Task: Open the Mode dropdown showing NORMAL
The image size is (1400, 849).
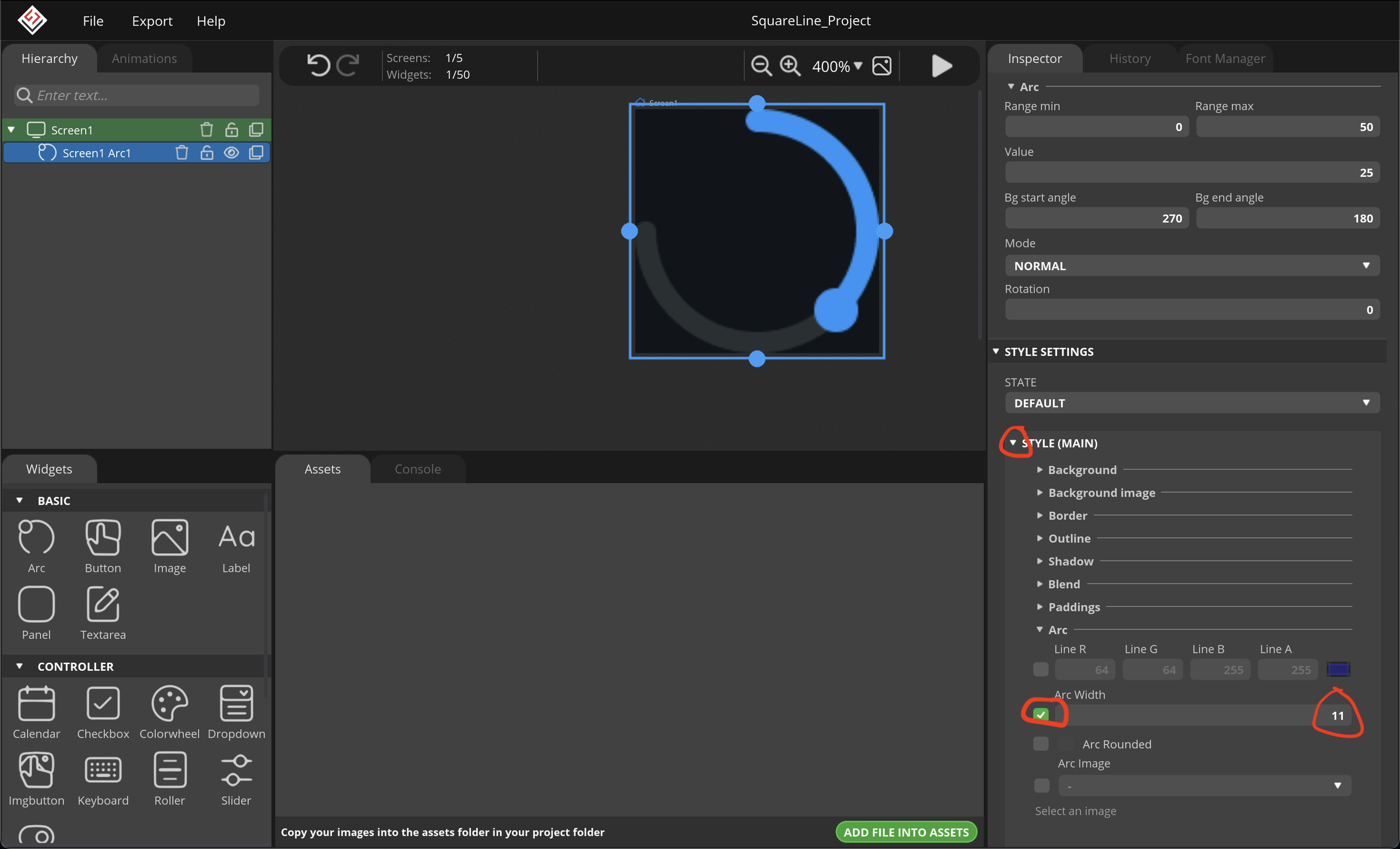Action: (x=1192, y=265)
